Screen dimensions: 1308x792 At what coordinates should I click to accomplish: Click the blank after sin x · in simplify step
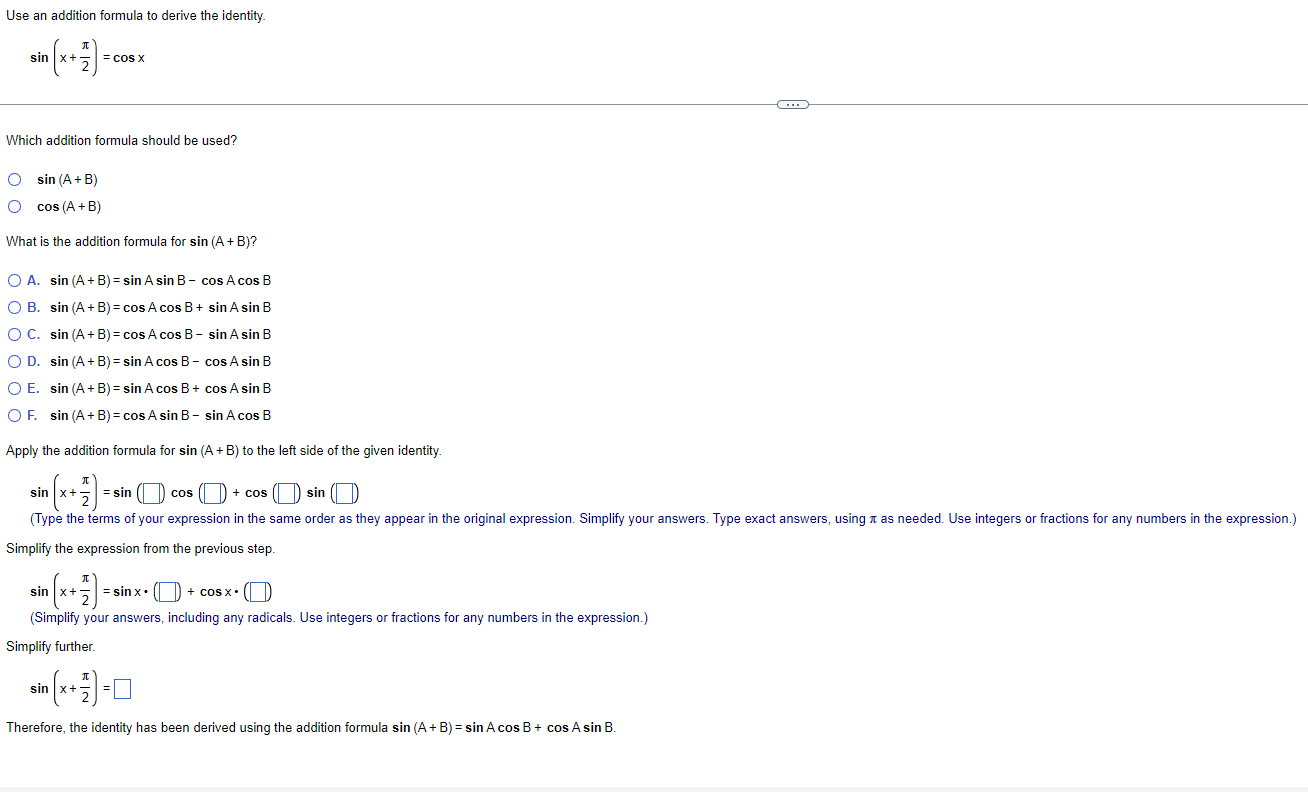coord(167,591)
